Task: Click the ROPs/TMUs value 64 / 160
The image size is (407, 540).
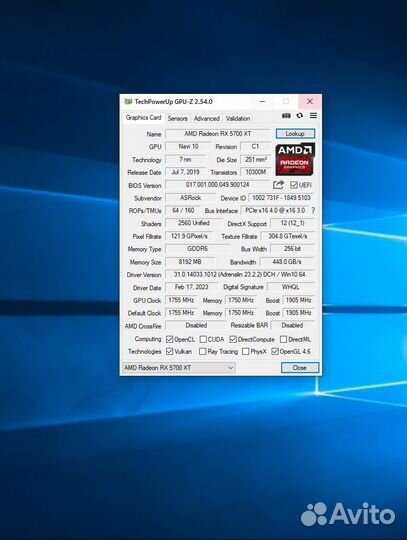Action: coord(183,210)
